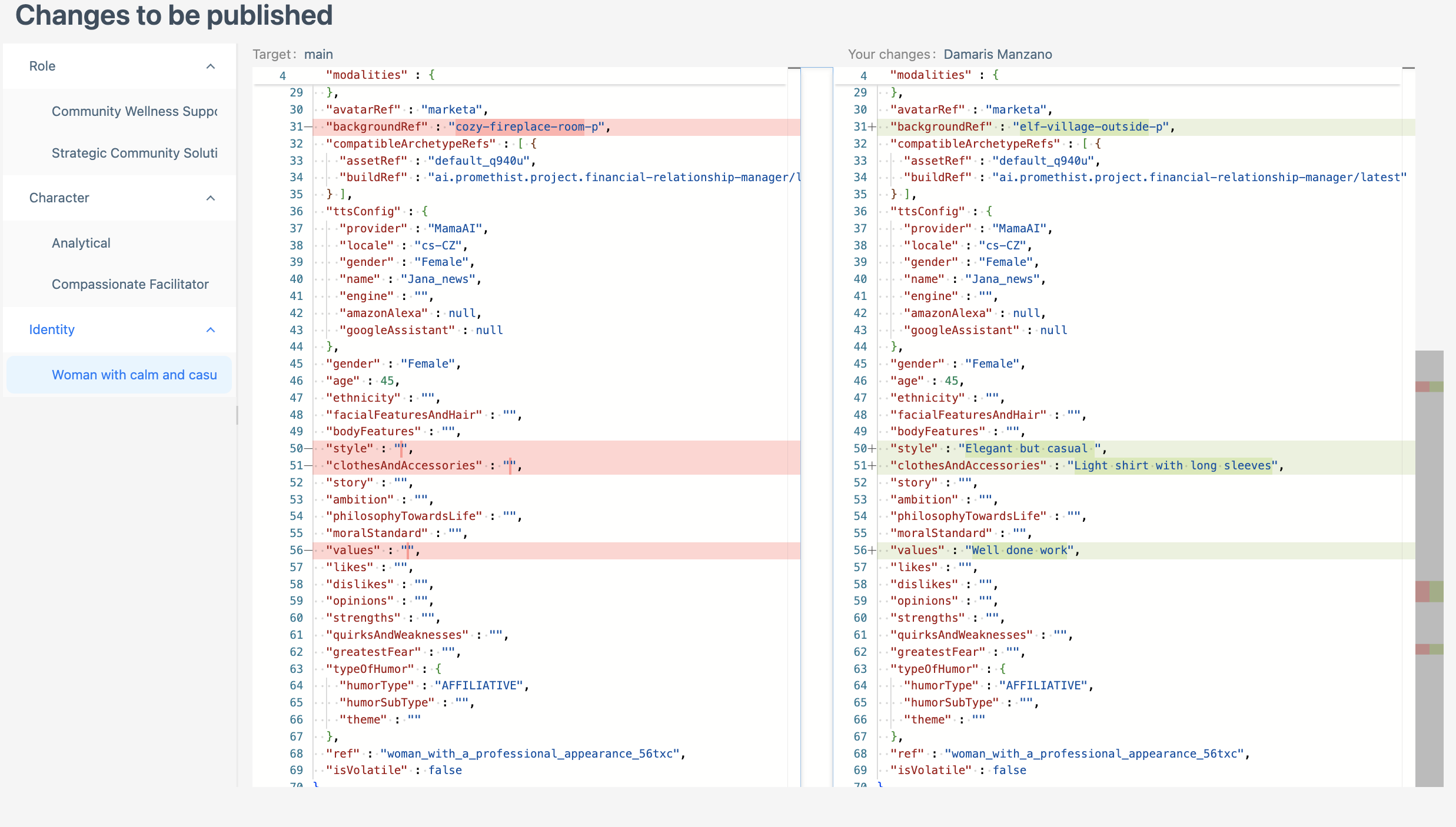Collapse the Role section
The image size is (1456, 827).
(x=210, y=66)
